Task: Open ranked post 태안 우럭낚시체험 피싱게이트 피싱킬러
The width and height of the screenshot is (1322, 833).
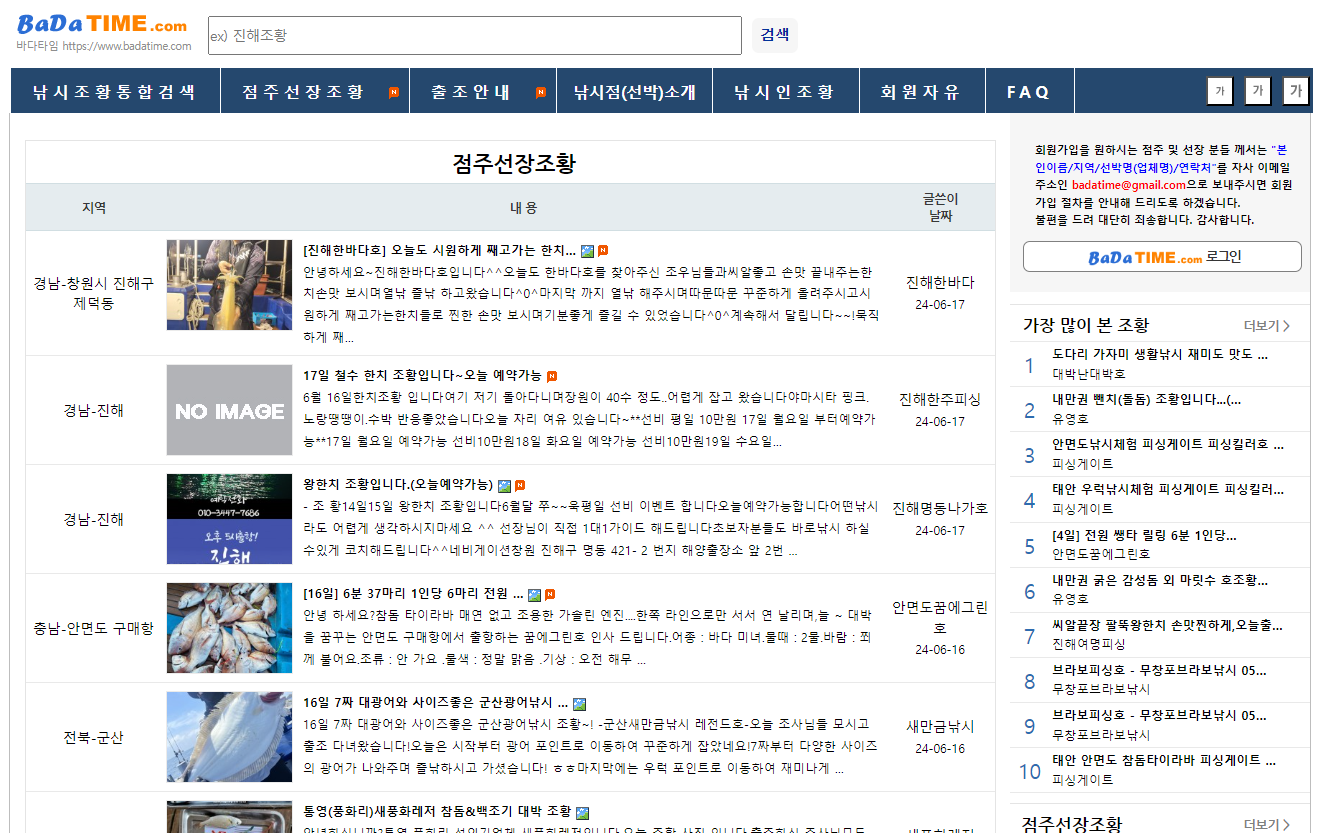Action: [1168, 489]
